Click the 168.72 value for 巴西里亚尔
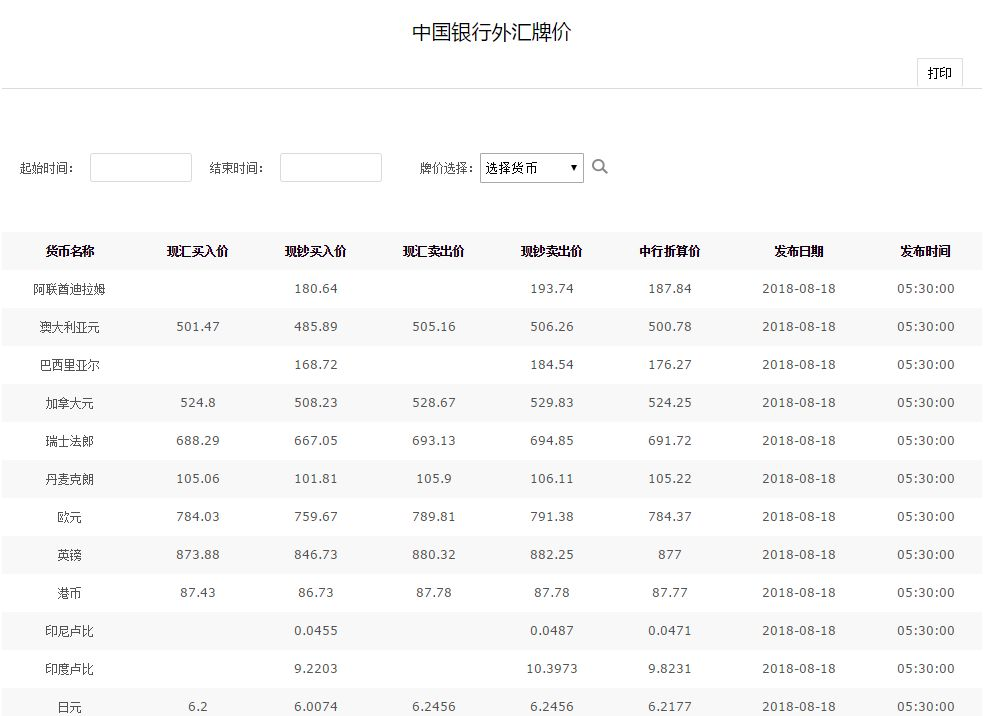The width and height of the screenshot is (986, 716). point(316,365)
